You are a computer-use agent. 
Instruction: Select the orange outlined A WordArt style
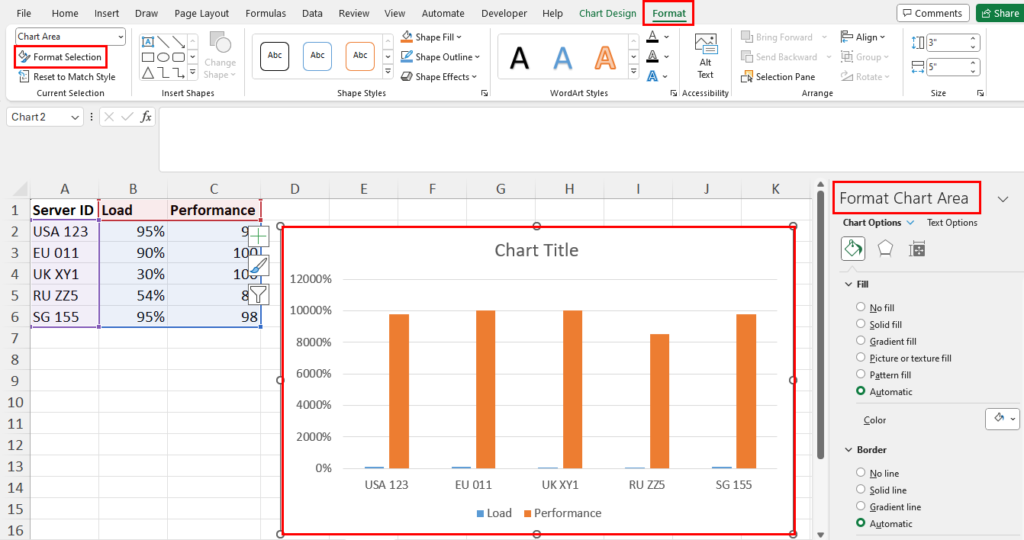(x=605, y=58)
